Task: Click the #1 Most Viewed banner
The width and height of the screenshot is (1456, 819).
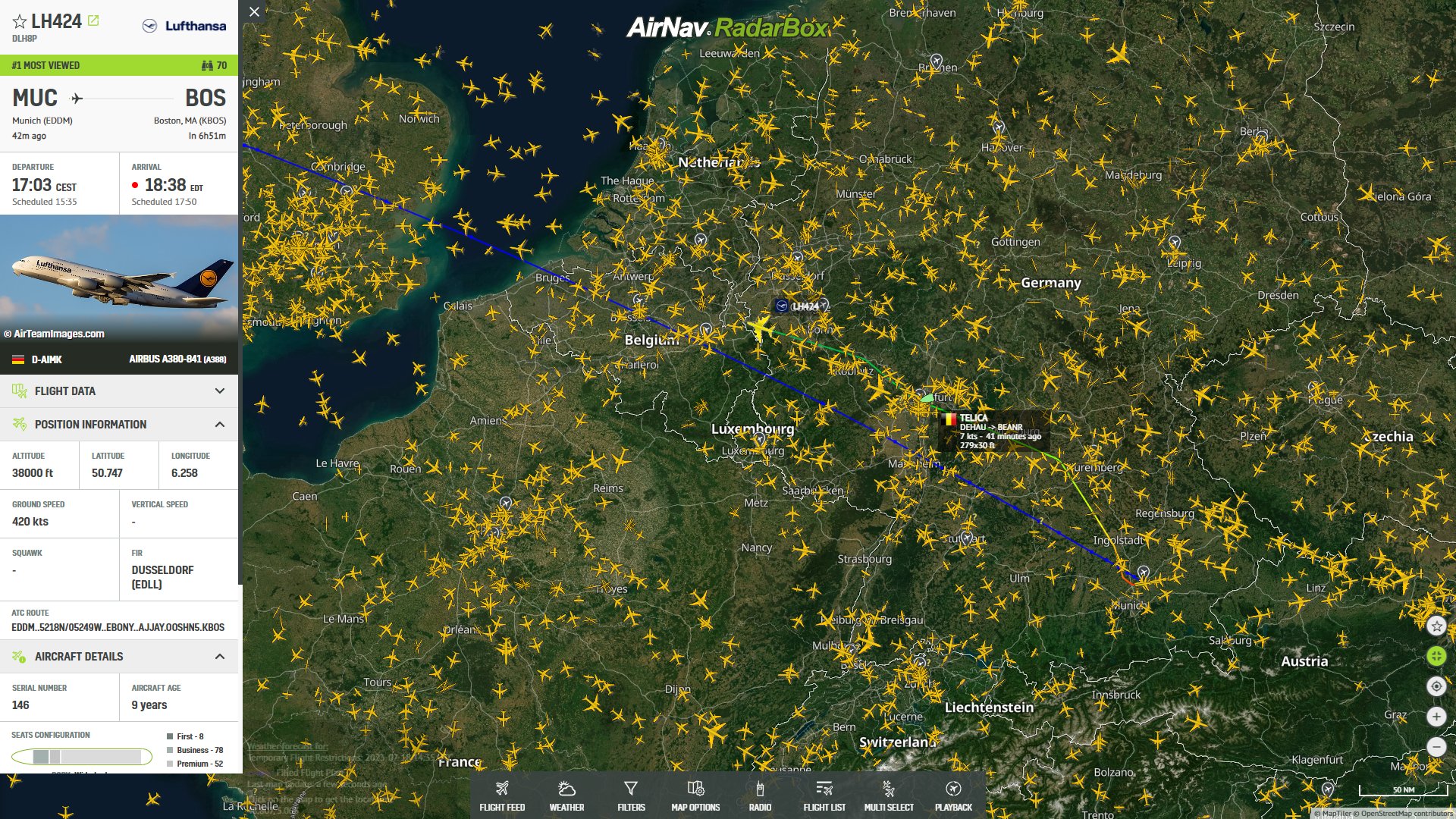Action: (119, 65)
